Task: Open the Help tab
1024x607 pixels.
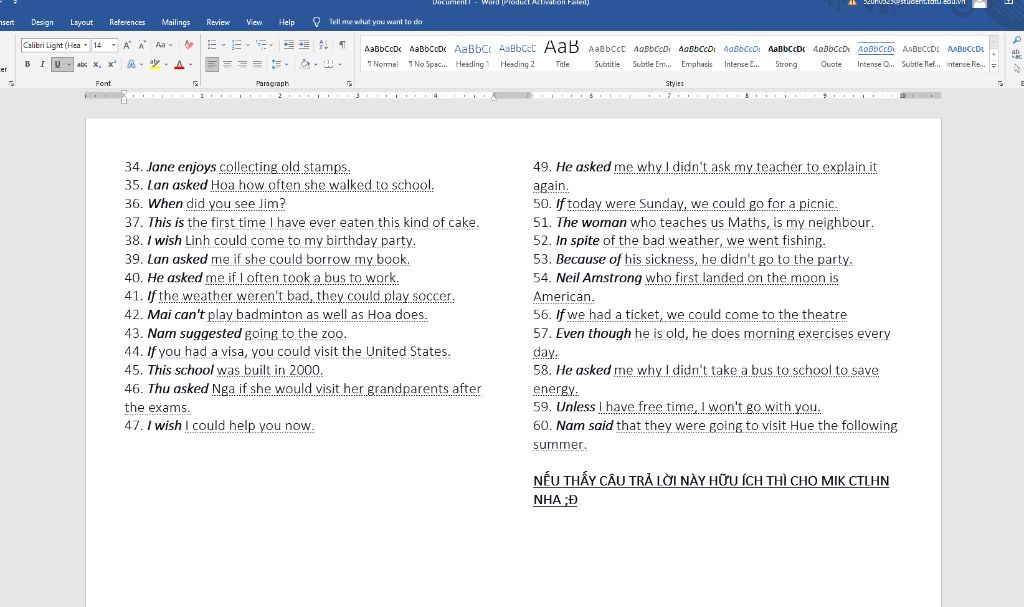Action: (287, 22)
